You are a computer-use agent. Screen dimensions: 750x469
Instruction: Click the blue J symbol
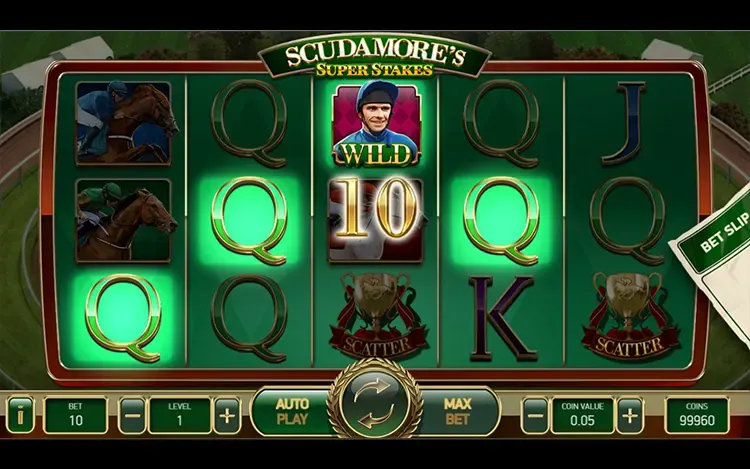(627, 123)
